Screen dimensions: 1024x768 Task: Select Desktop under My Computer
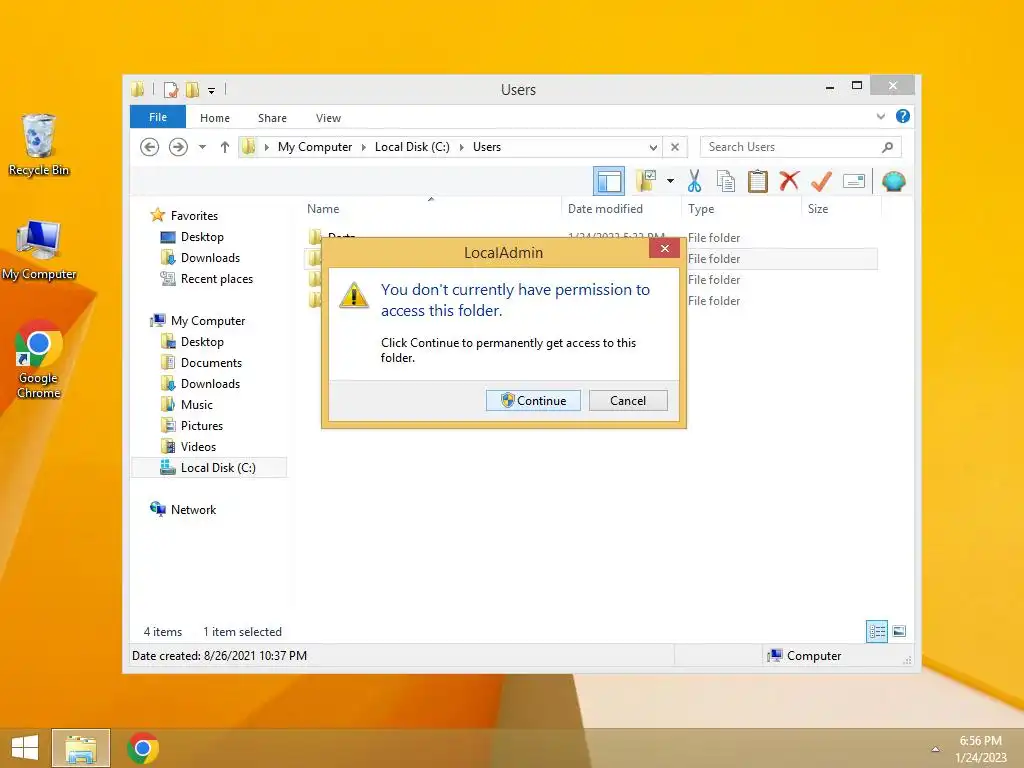[202, 342]
